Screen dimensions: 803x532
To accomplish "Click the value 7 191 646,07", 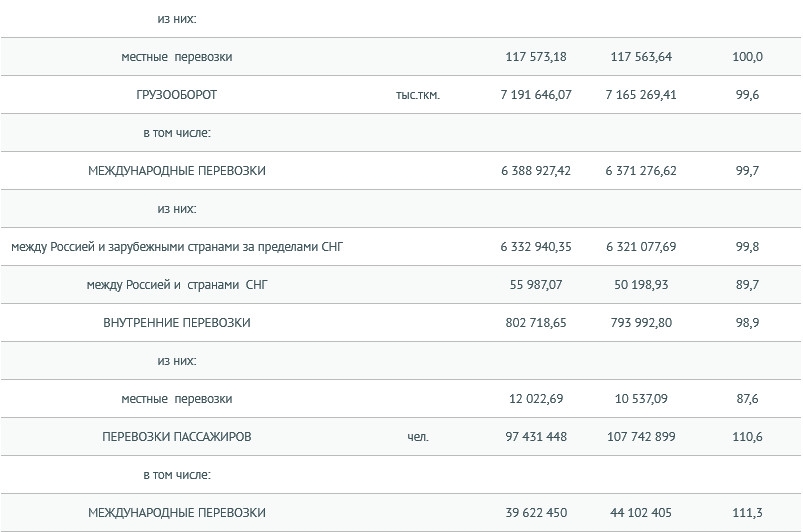I will [536, 95].
